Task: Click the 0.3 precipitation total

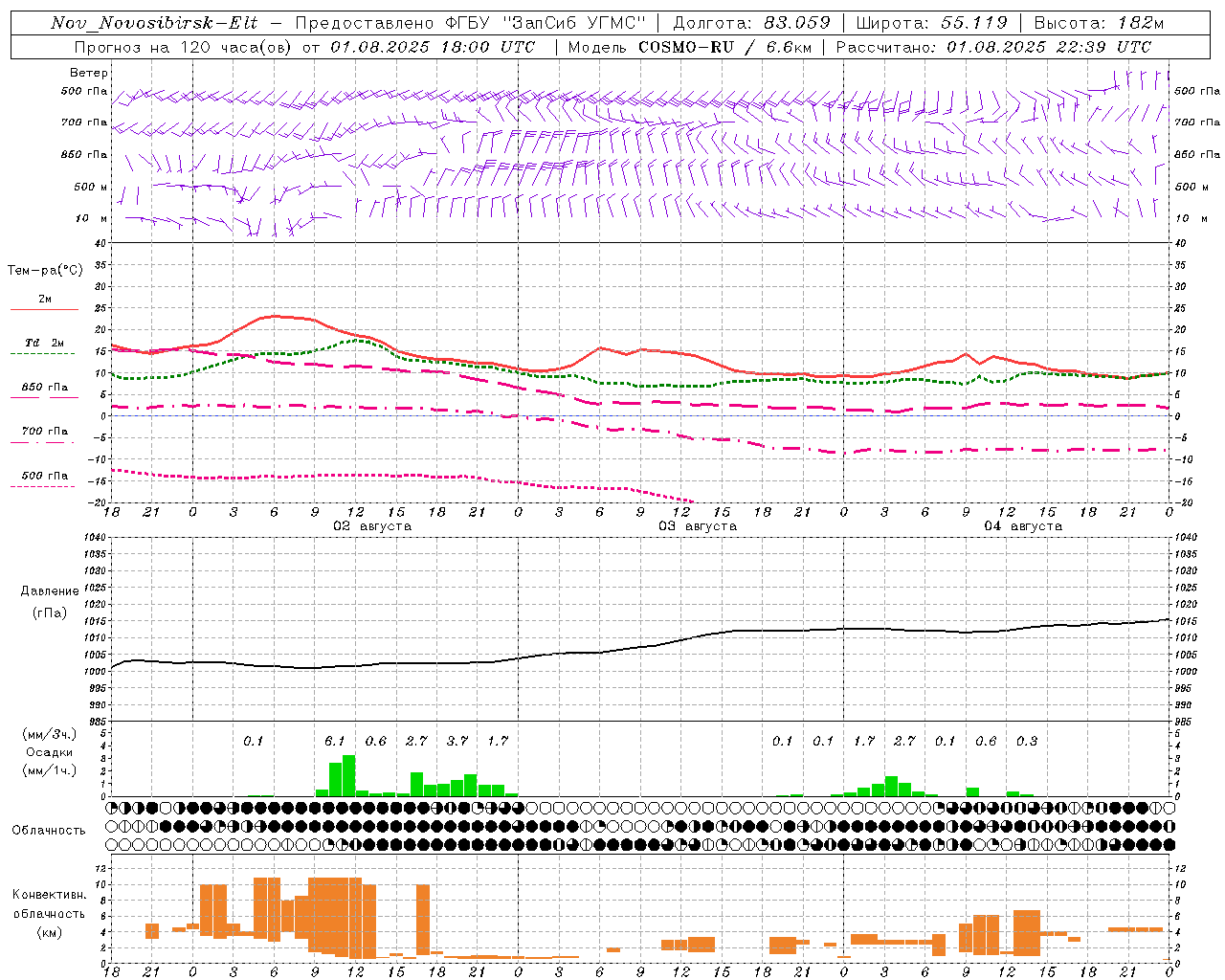Action: point(1027,741)
